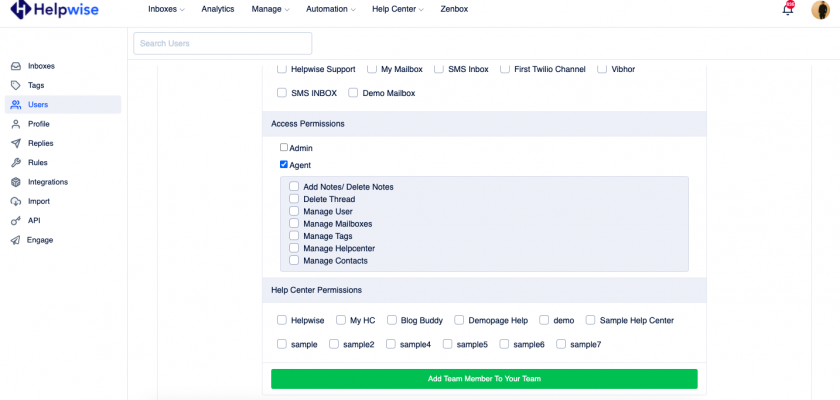This screenshot has width=840, height=400.
Task: Click Add Team Member To Your Team button
Action: [484, 379]
